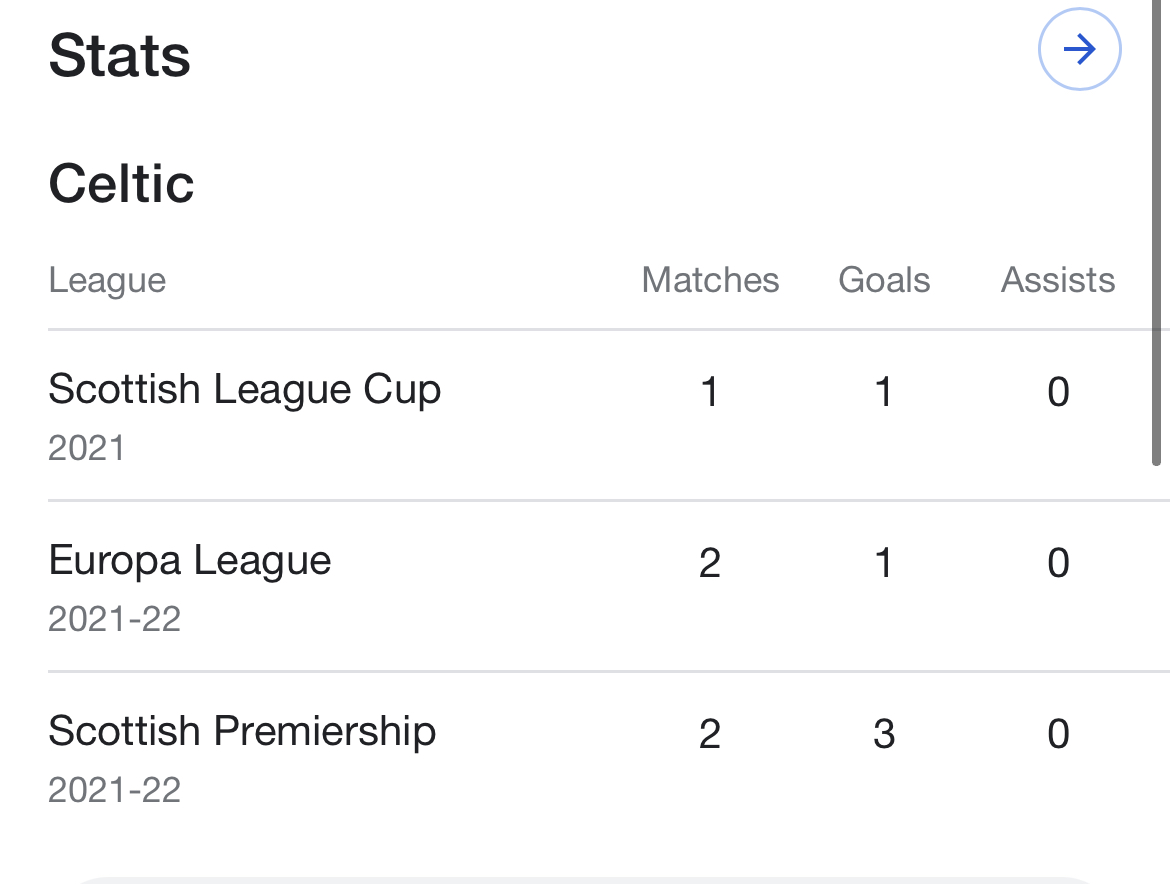
Task: Click the League column header
Action: pos(107,281)
